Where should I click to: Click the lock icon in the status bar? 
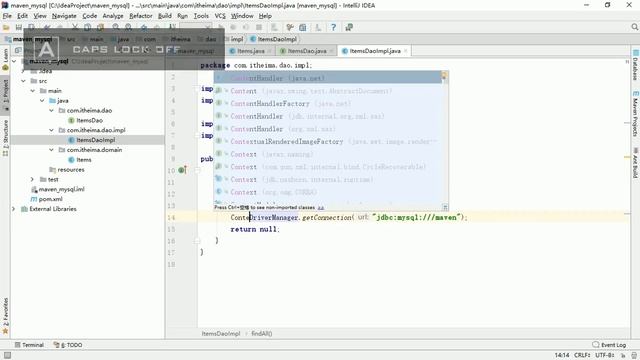623,356
